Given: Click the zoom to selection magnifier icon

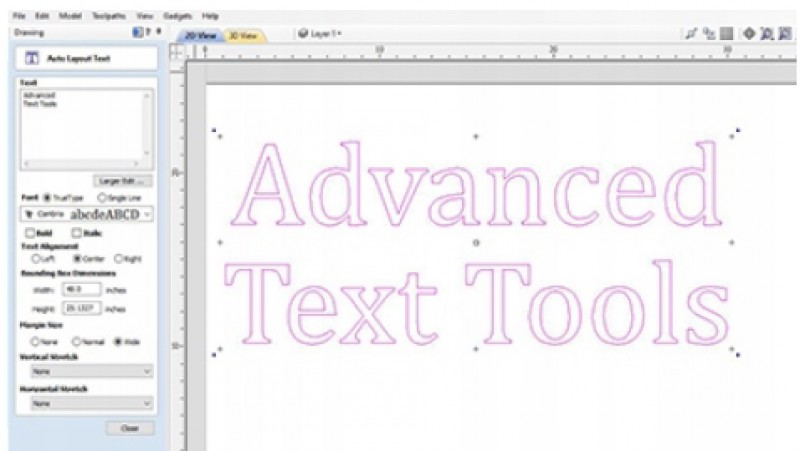Looking at the screenshot, I should coord(767,33).
